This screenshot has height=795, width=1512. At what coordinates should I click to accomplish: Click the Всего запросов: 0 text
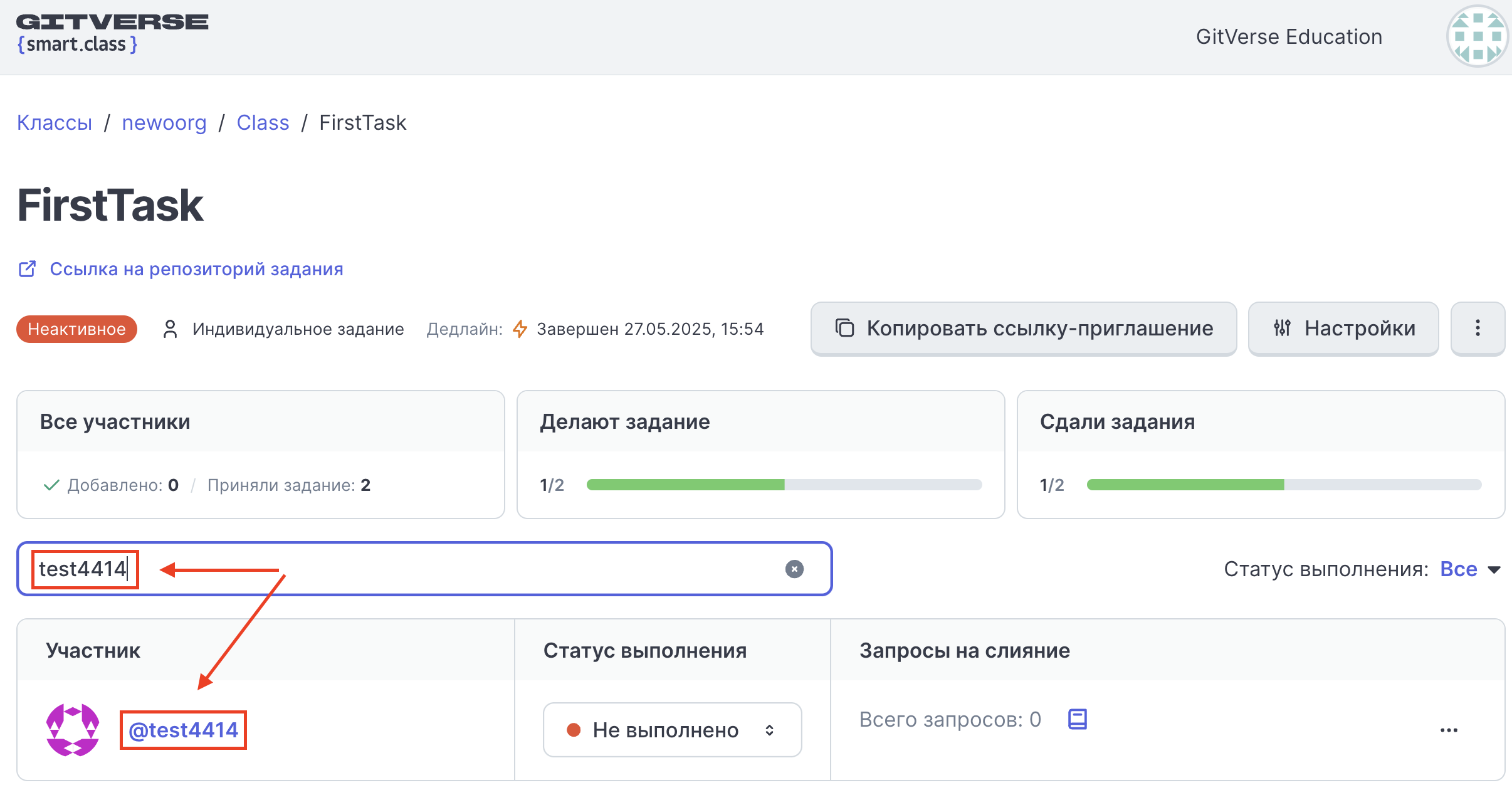pyautogui.click(x=950, y=719)
